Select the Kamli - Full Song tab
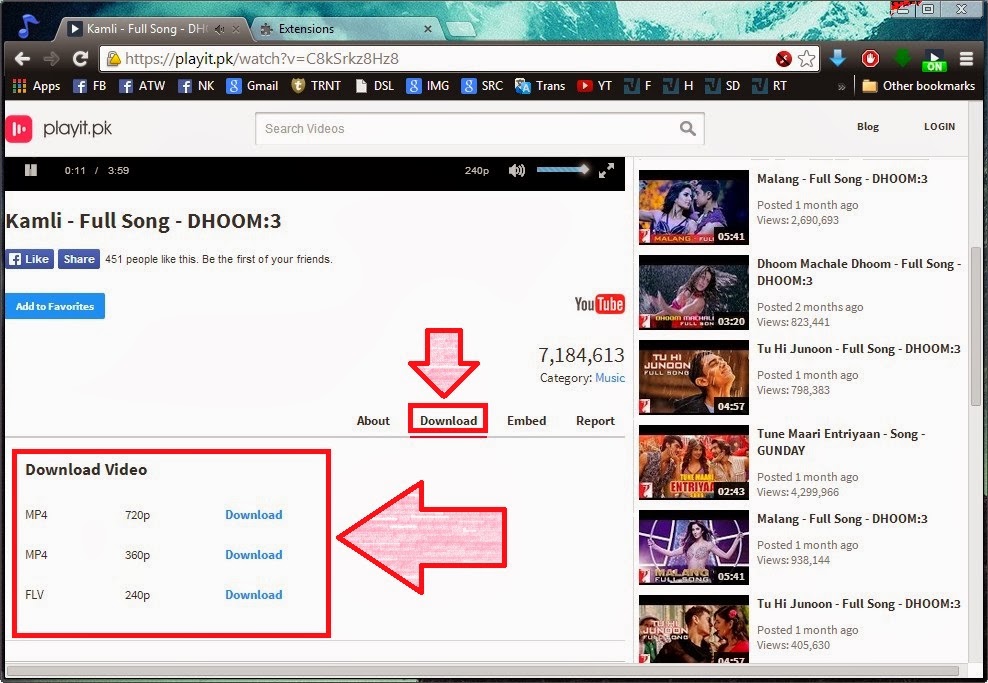 [148, 29]
